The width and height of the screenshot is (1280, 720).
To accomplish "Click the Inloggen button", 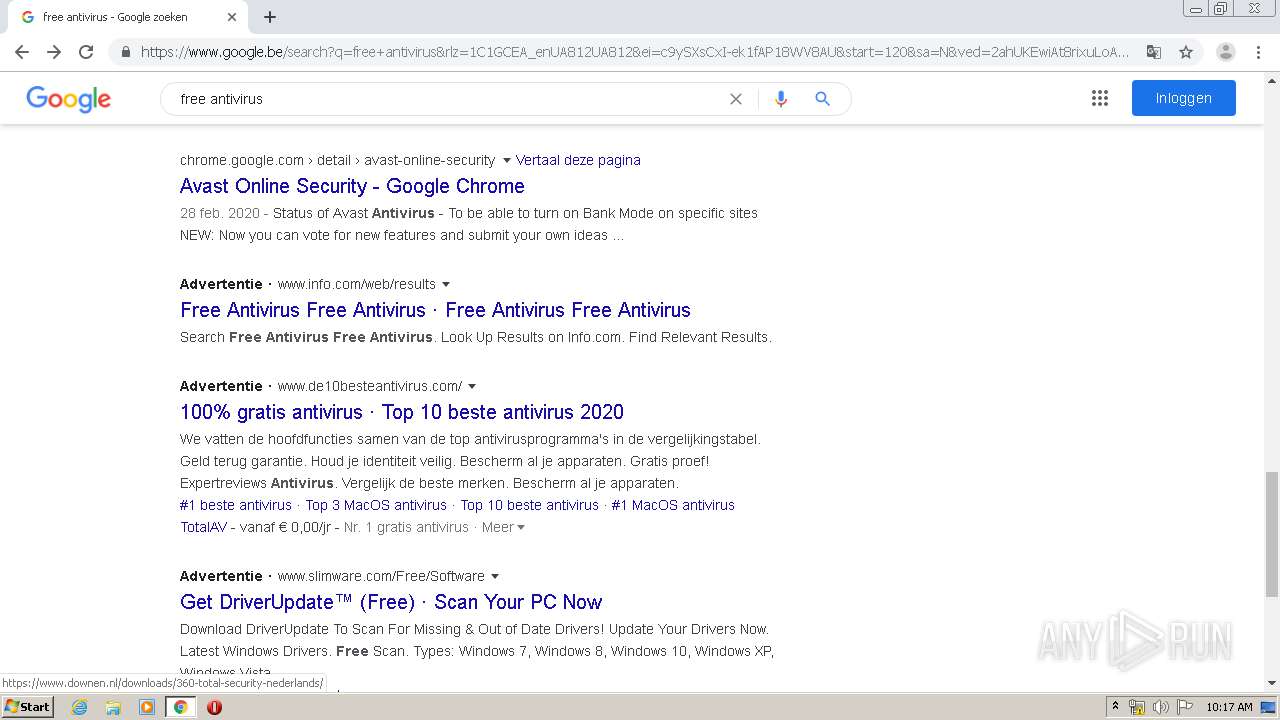I will [x=1184, y=98].
